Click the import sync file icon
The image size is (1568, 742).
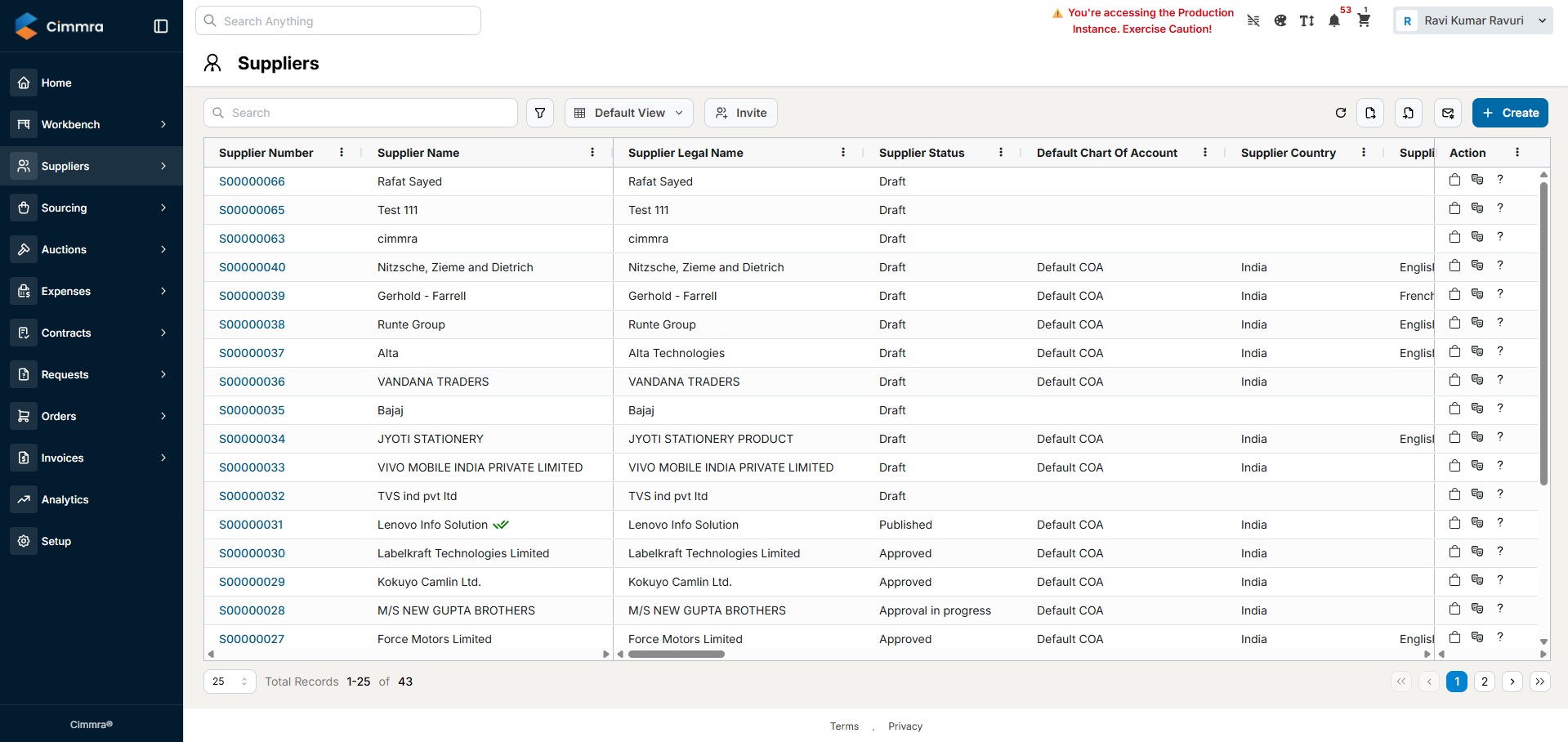point(1409,113)
